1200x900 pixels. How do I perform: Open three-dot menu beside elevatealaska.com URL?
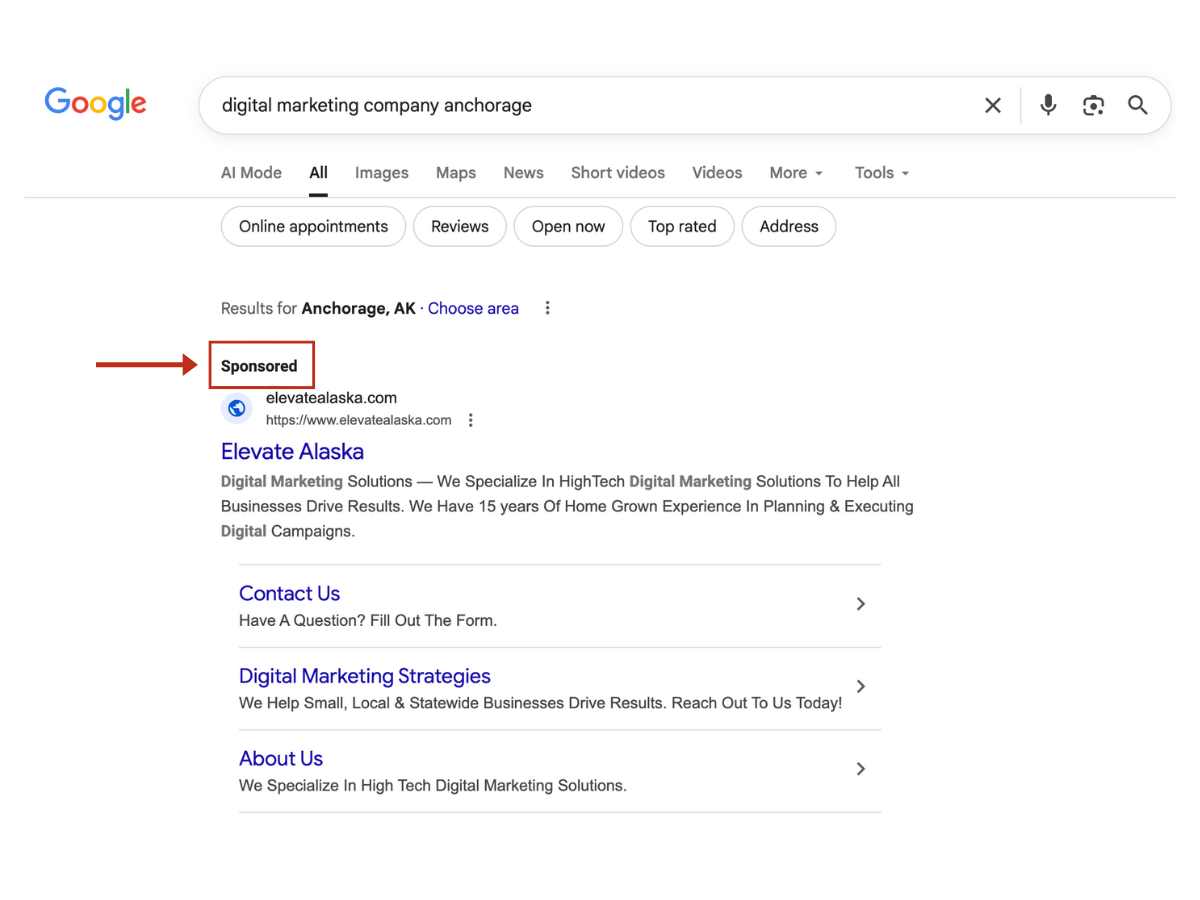tap(471, 420)
